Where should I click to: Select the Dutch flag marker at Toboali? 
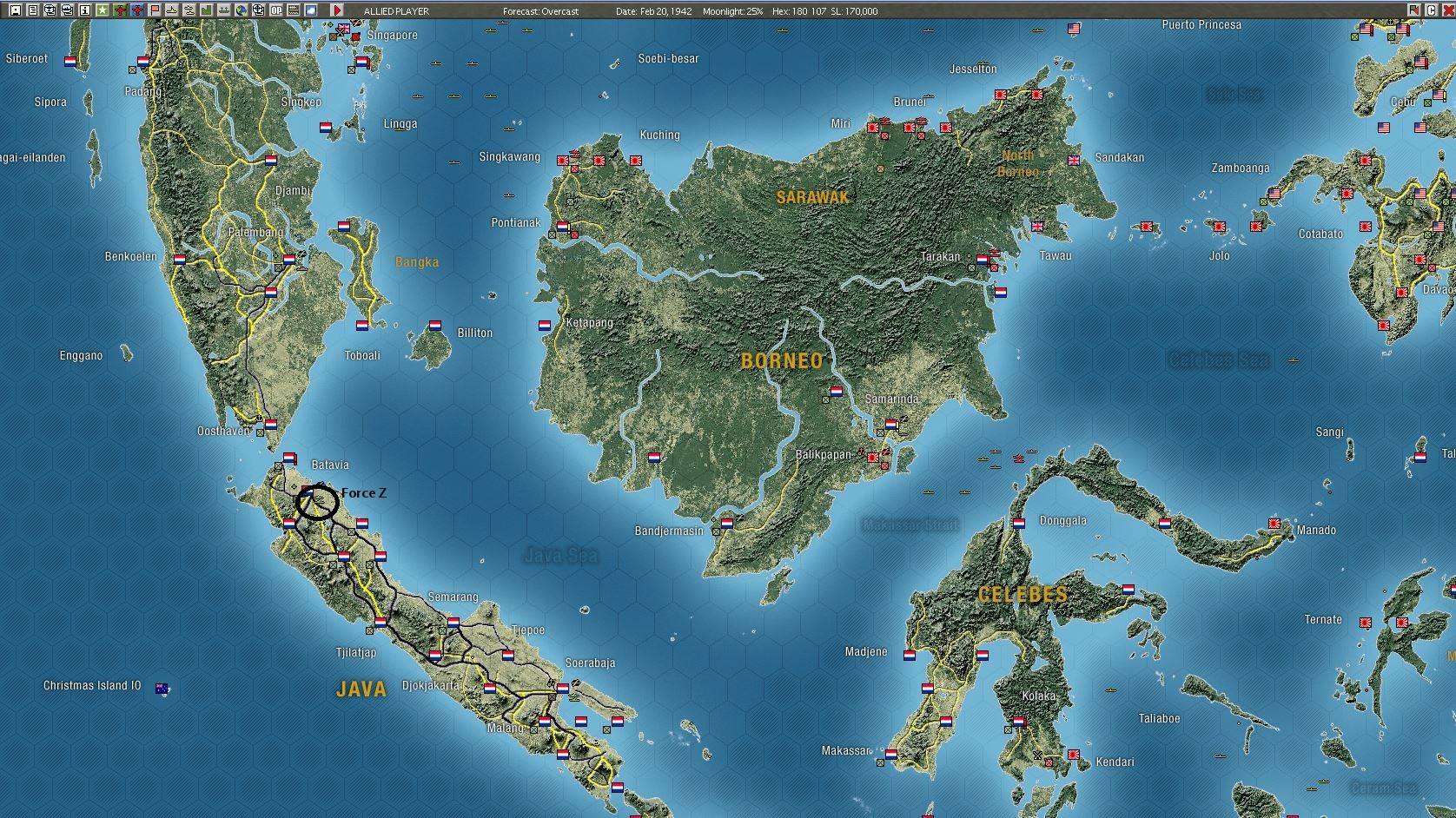(362, 326)
